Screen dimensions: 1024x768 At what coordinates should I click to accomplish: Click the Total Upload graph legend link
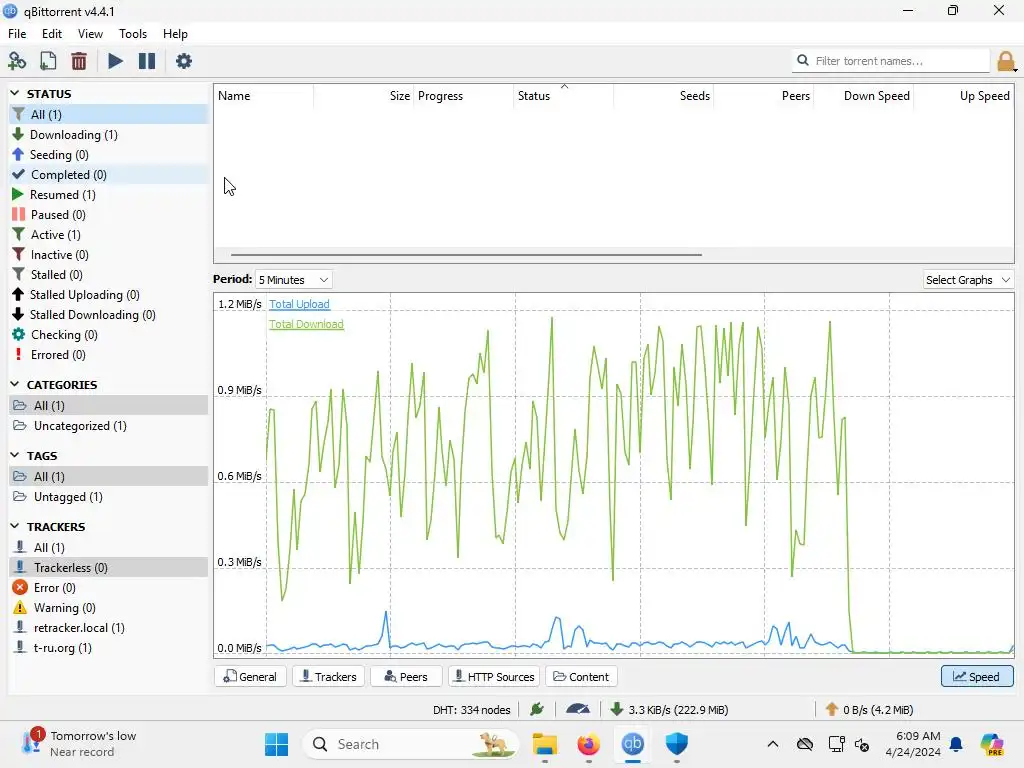[x=299, y=304]
